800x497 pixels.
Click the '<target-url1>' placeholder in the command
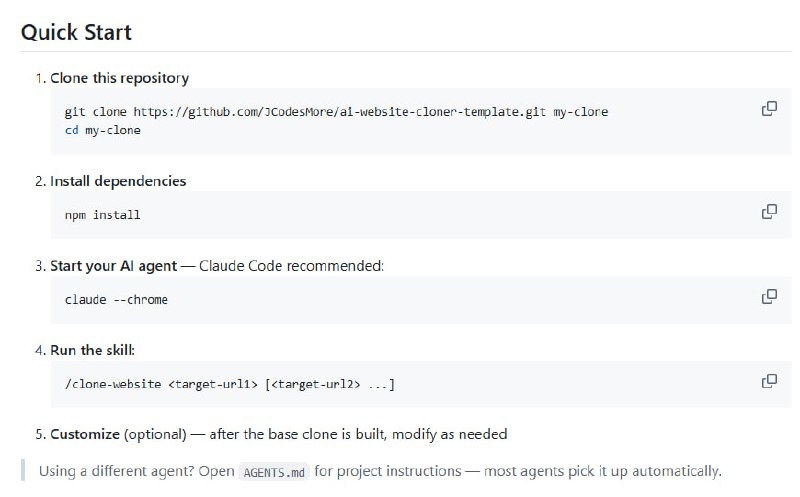coord(213,384)
